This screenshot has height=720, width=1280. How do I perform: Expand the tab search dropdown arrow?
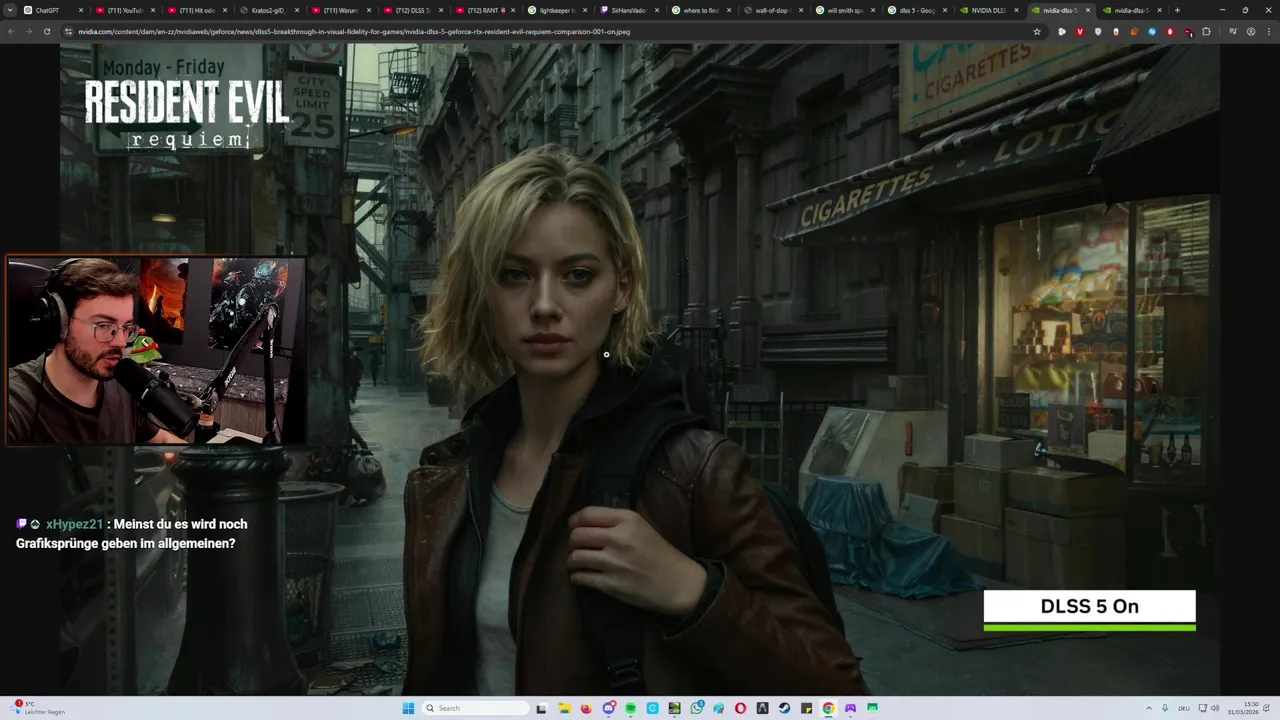click(10, 10)
